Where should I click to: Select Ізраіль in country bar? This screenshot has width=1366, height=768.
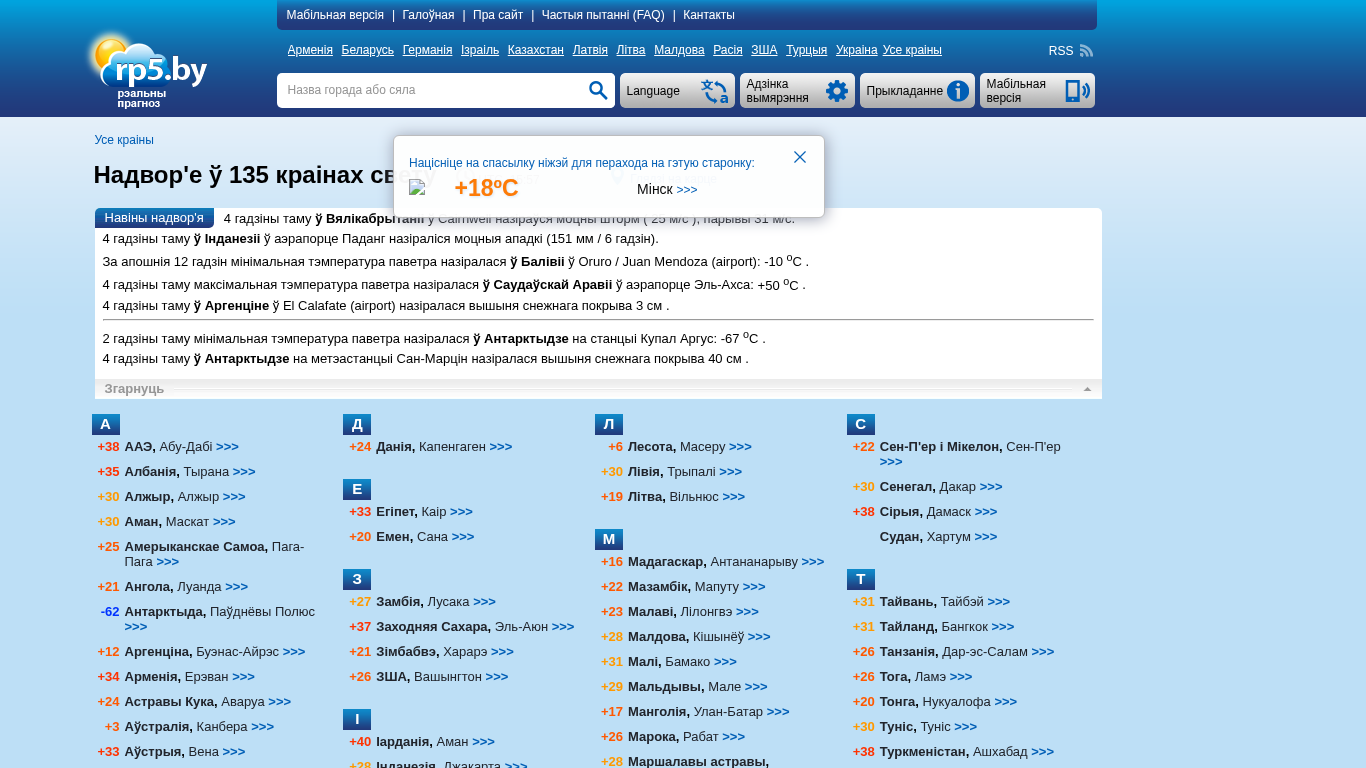(480, 50)
